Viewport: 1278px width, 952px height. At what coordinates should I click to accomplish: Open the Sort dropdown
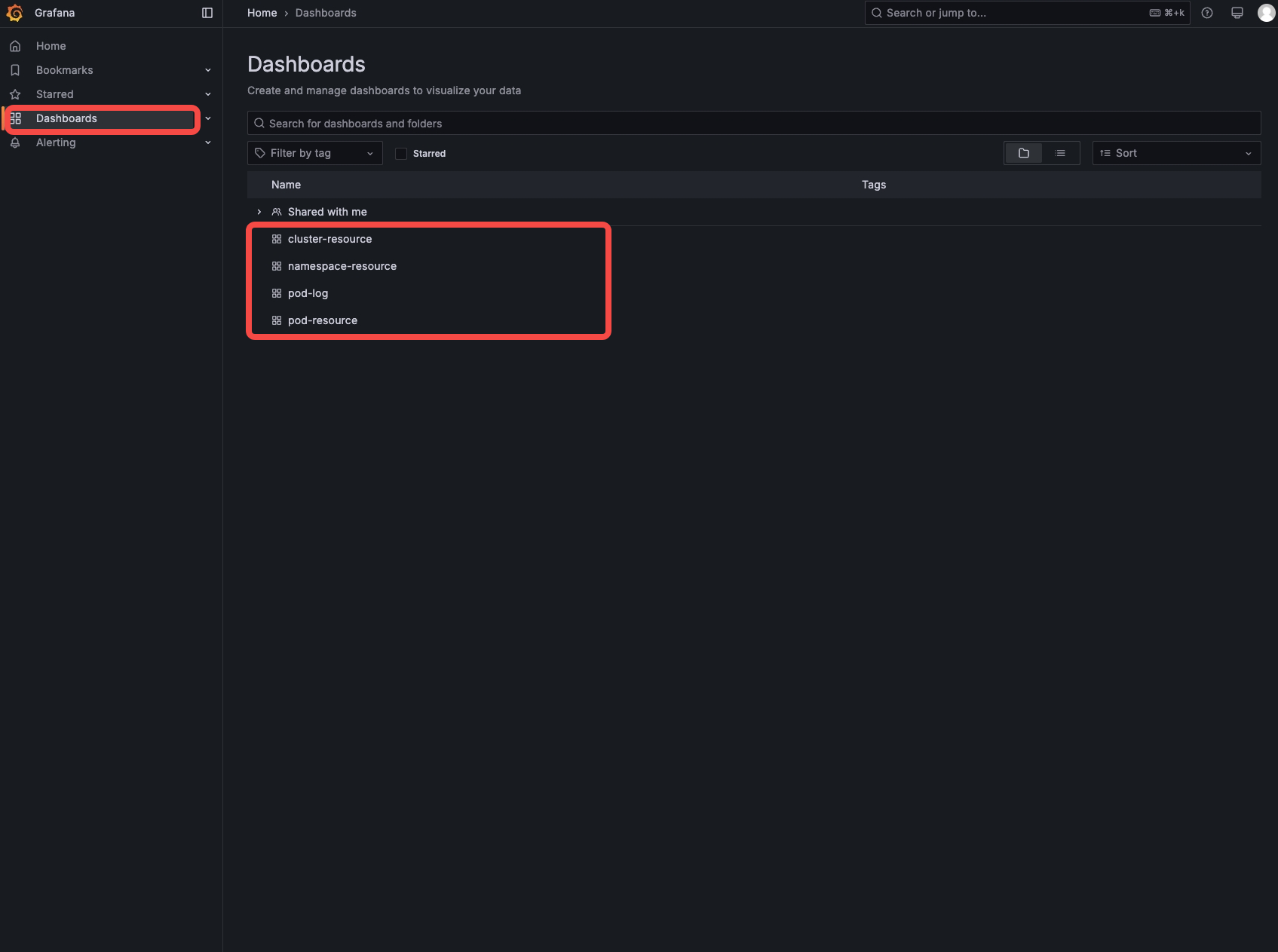(x=1176, y=153)
